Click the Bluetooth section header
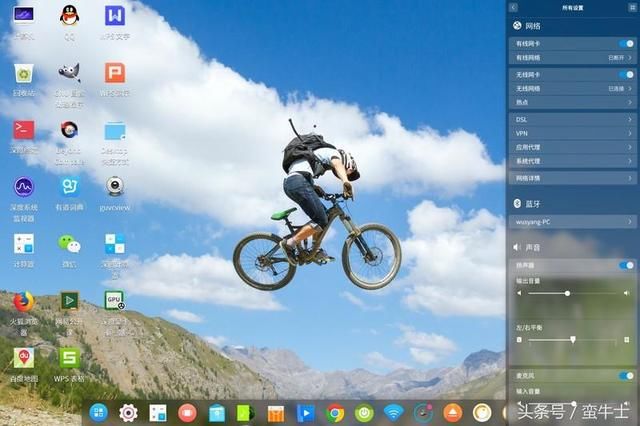 click(x=527, y=204)
